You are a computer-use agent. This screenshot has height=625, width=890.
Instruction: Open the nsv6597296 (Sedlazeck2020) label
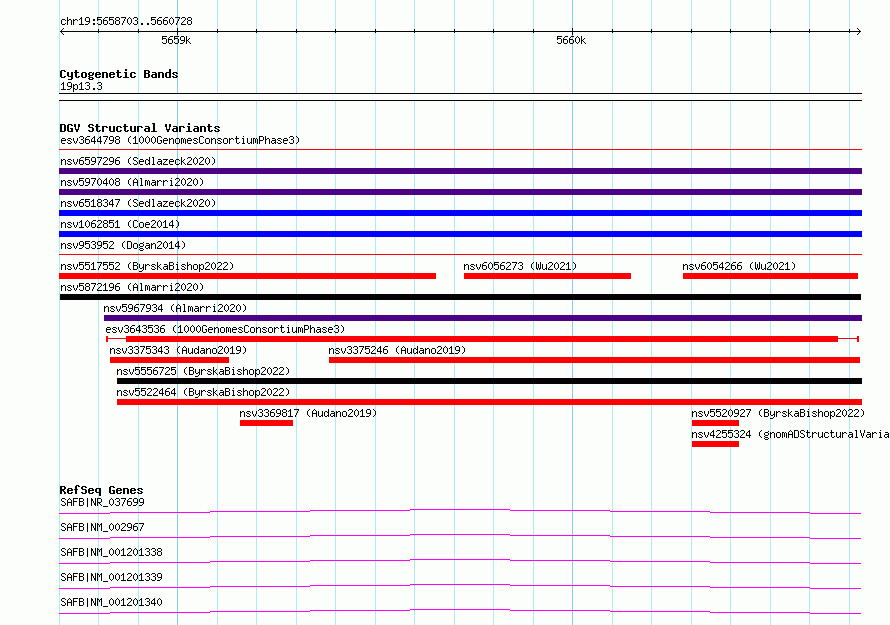pyautogui.click(x=138, y=161)
